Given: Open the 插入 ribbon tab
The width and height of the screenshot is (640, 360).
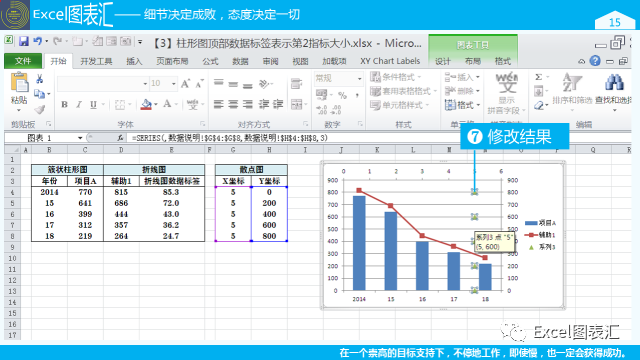Looking at the screenshot, I should pos(134,61).
